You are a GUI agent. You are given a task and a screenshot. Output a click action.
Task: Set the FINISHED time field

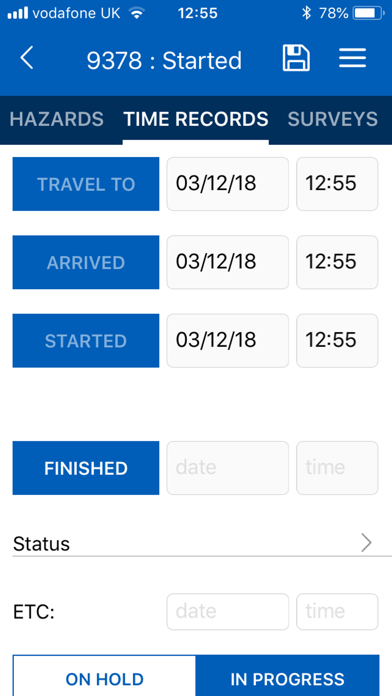pos(337,468)
